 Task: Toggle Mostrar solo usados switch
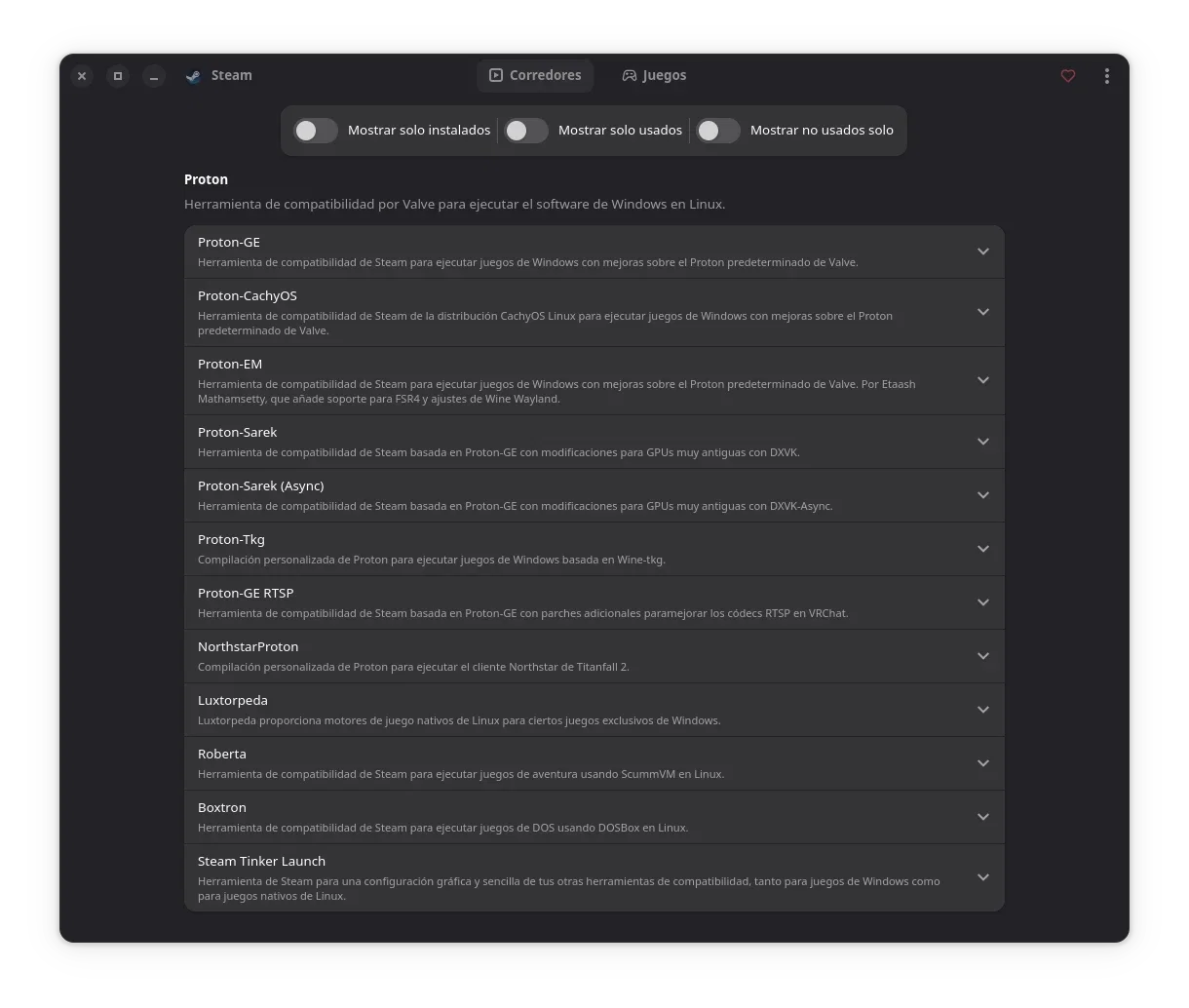[x=526, y=131]
